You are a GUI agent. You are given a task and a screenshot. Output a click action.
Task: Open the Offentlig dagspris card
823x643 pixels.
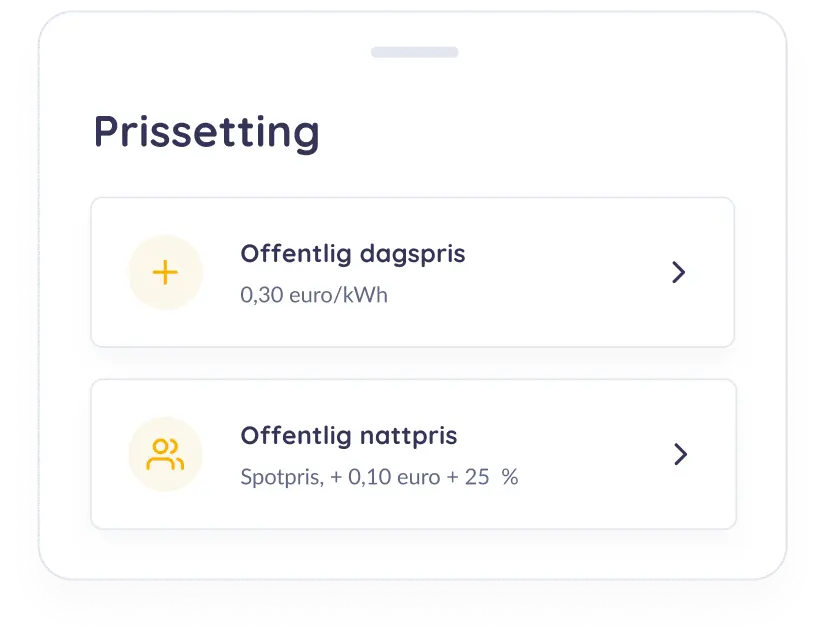click(x=413, y=272)
